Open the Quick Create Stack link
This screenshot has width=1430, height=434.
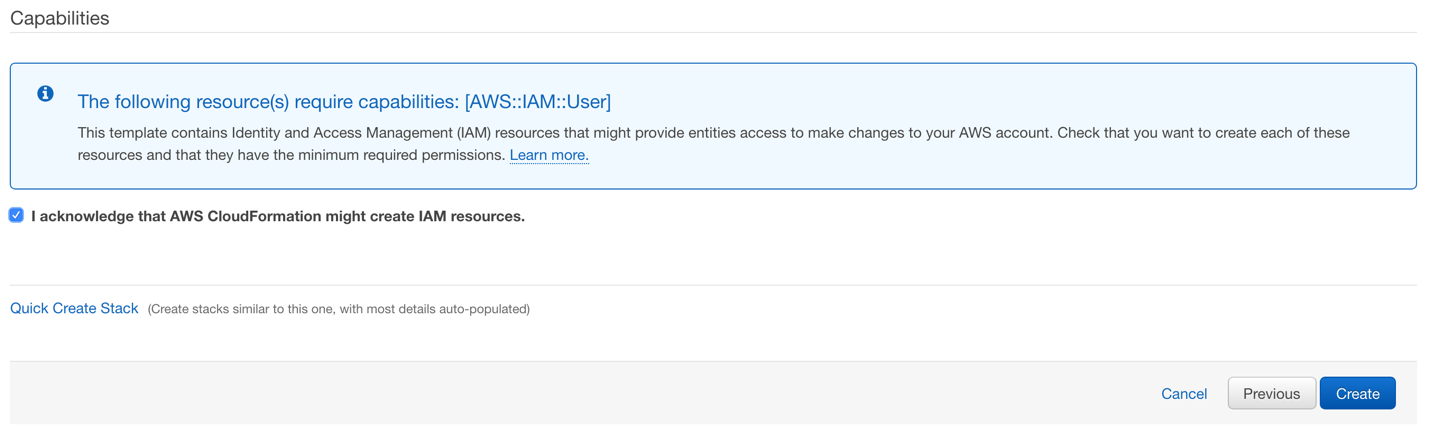74,308
